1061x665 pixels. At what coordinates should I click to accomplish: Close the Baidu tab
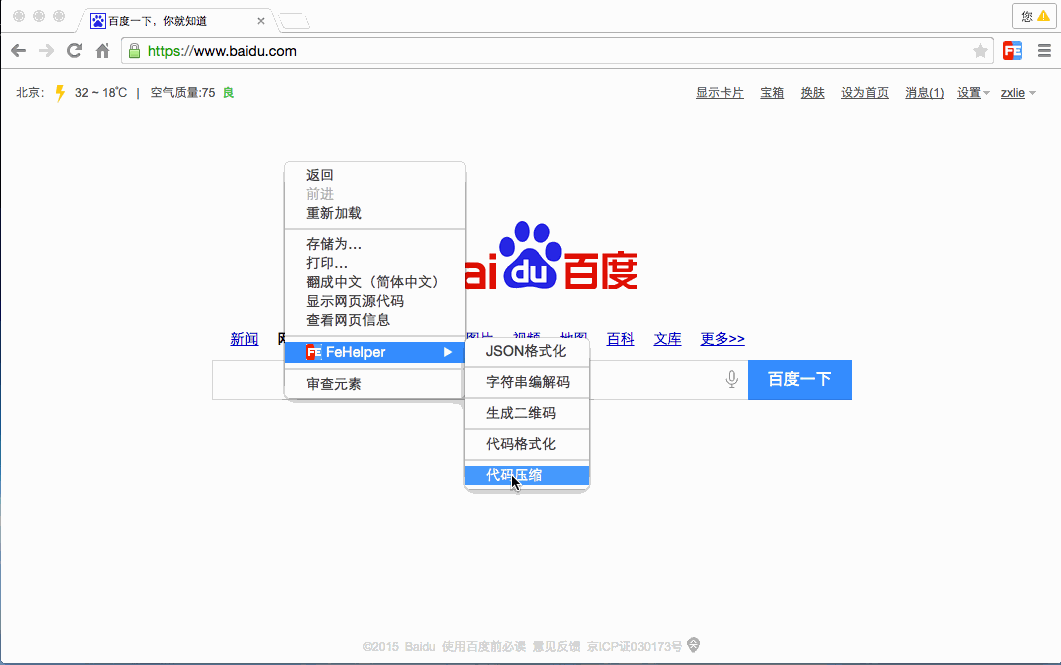[x=261, y=21]
